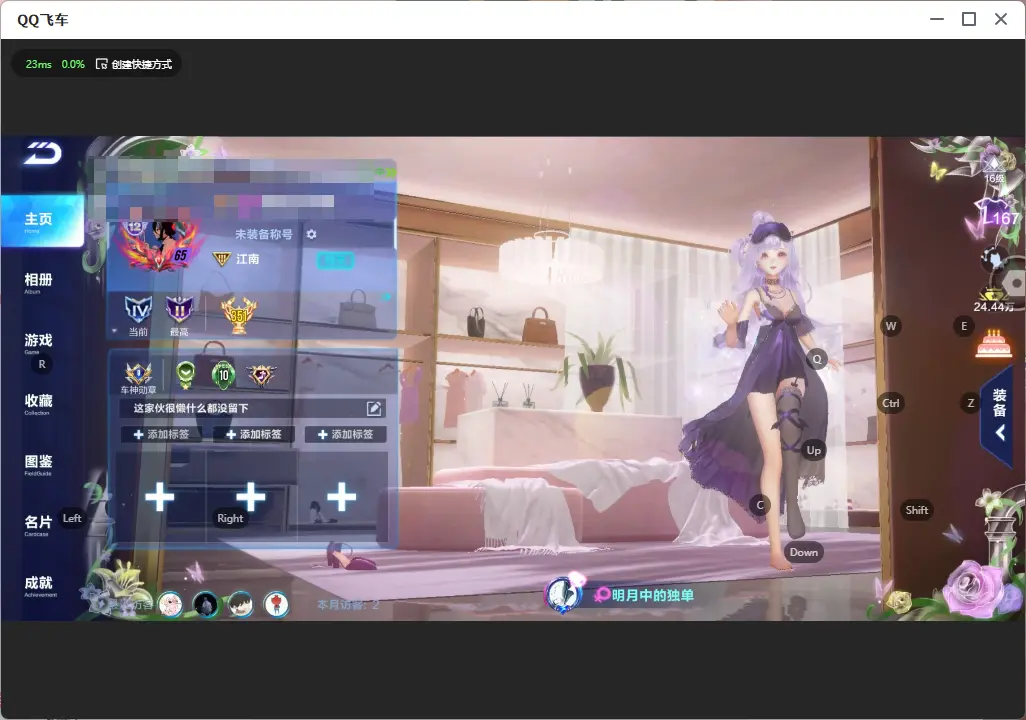
Task: Click the Ctrl key overlay button
Action: pos(891,403)
